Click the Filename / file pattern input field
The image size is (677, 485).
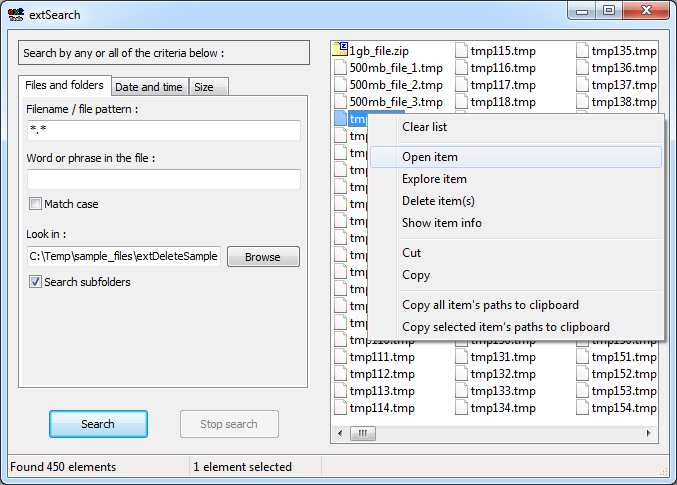[x=164, y=131]
